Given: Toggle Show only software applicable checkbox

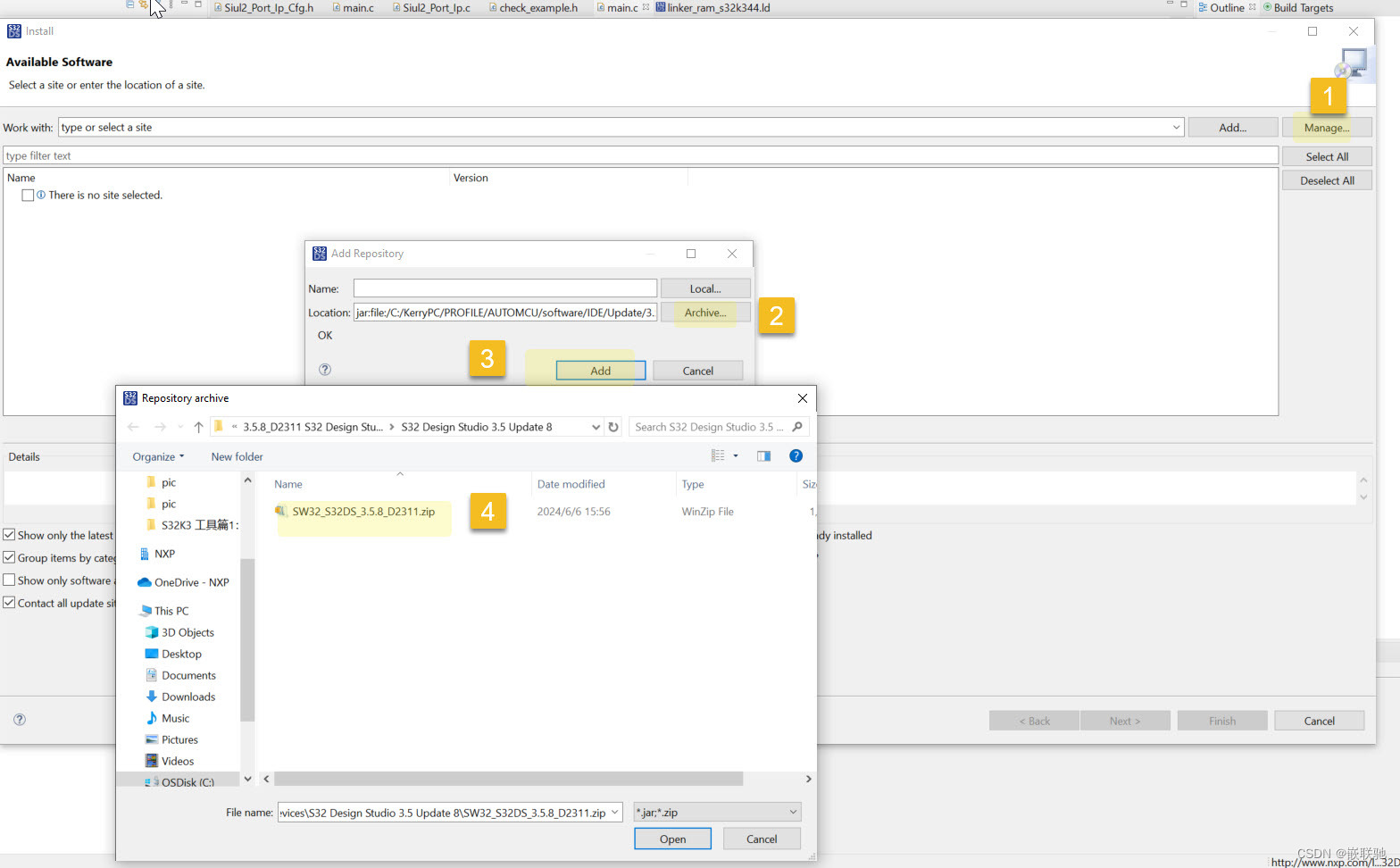Looking at the screenshot, I should point(9,580).
